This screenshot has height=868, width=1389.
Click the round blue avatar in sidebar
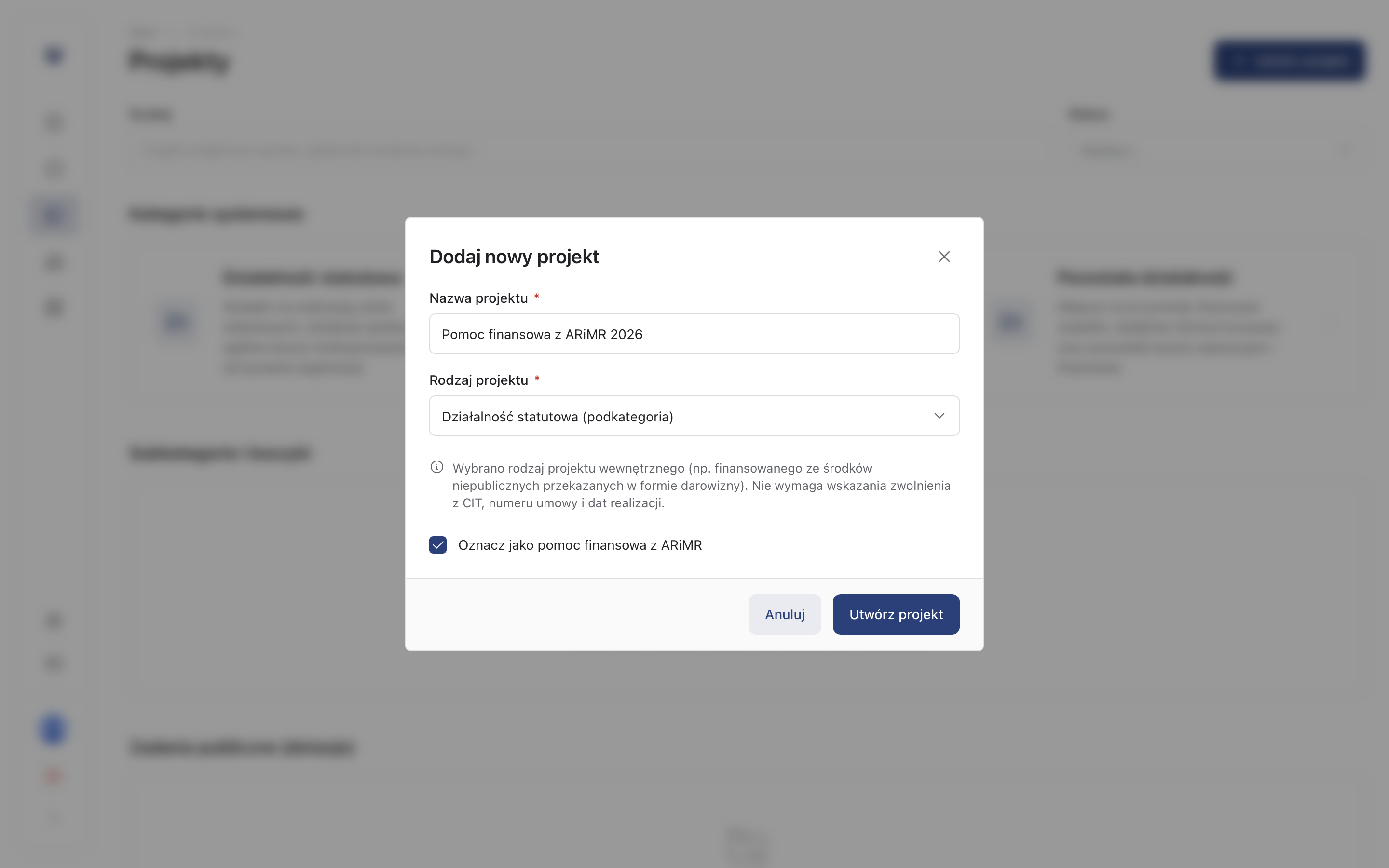tap(53, 730)
